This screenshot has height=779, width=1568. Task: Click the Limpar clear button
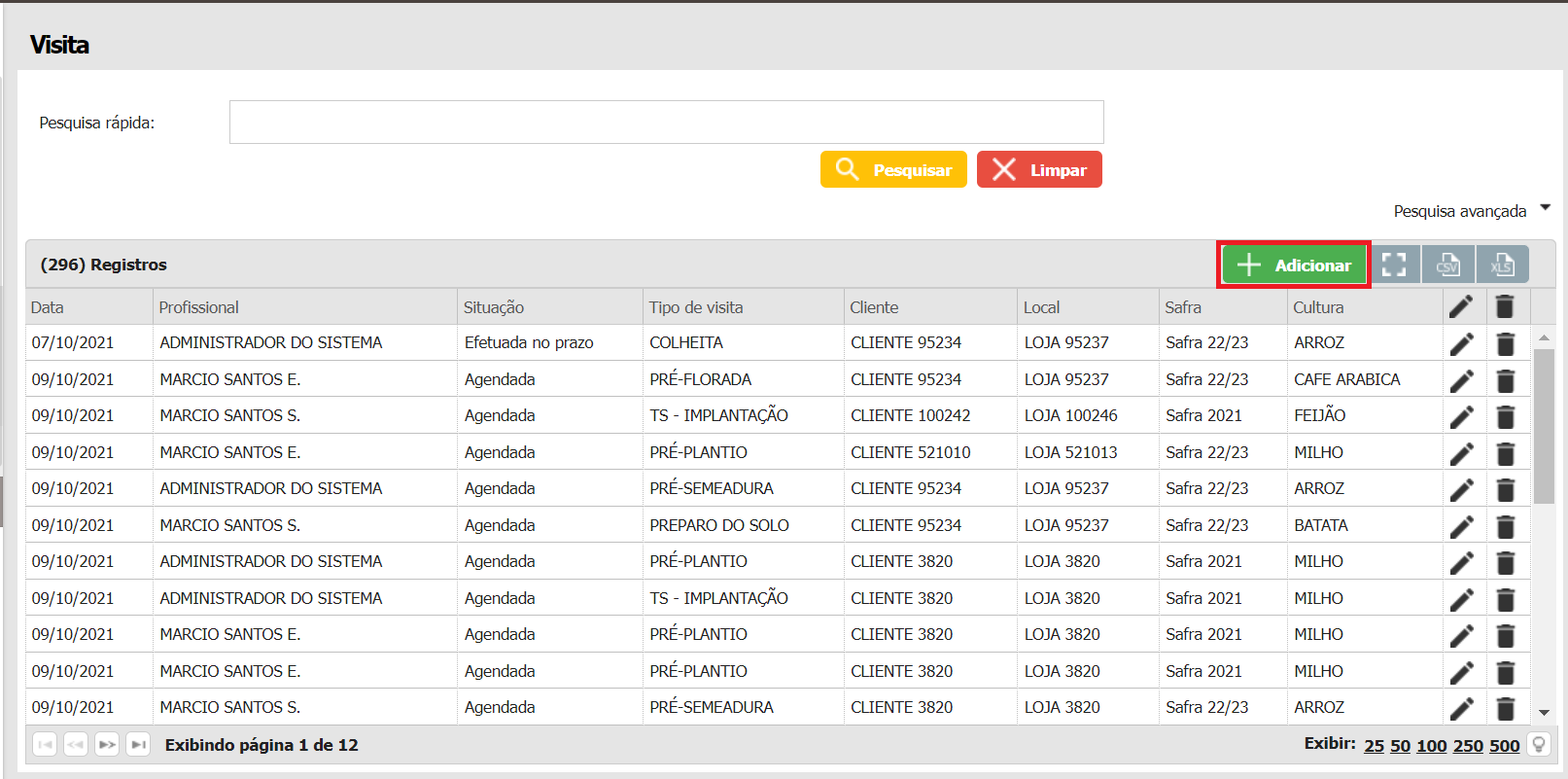(x=1039, y=169)
